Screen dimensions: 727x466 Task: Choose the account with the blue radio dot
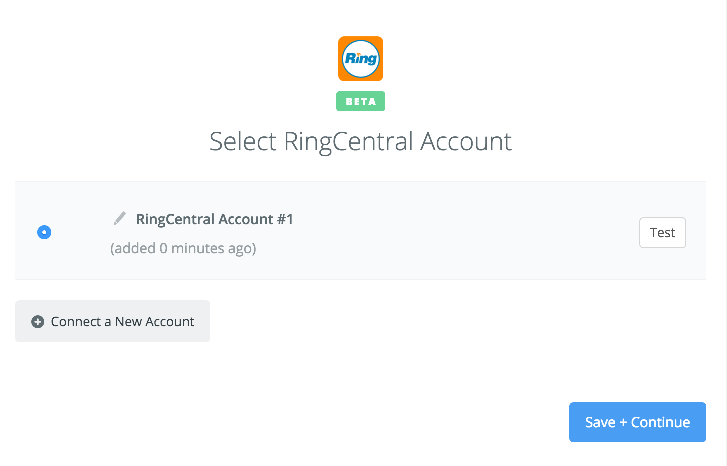(x=44, y=232)
